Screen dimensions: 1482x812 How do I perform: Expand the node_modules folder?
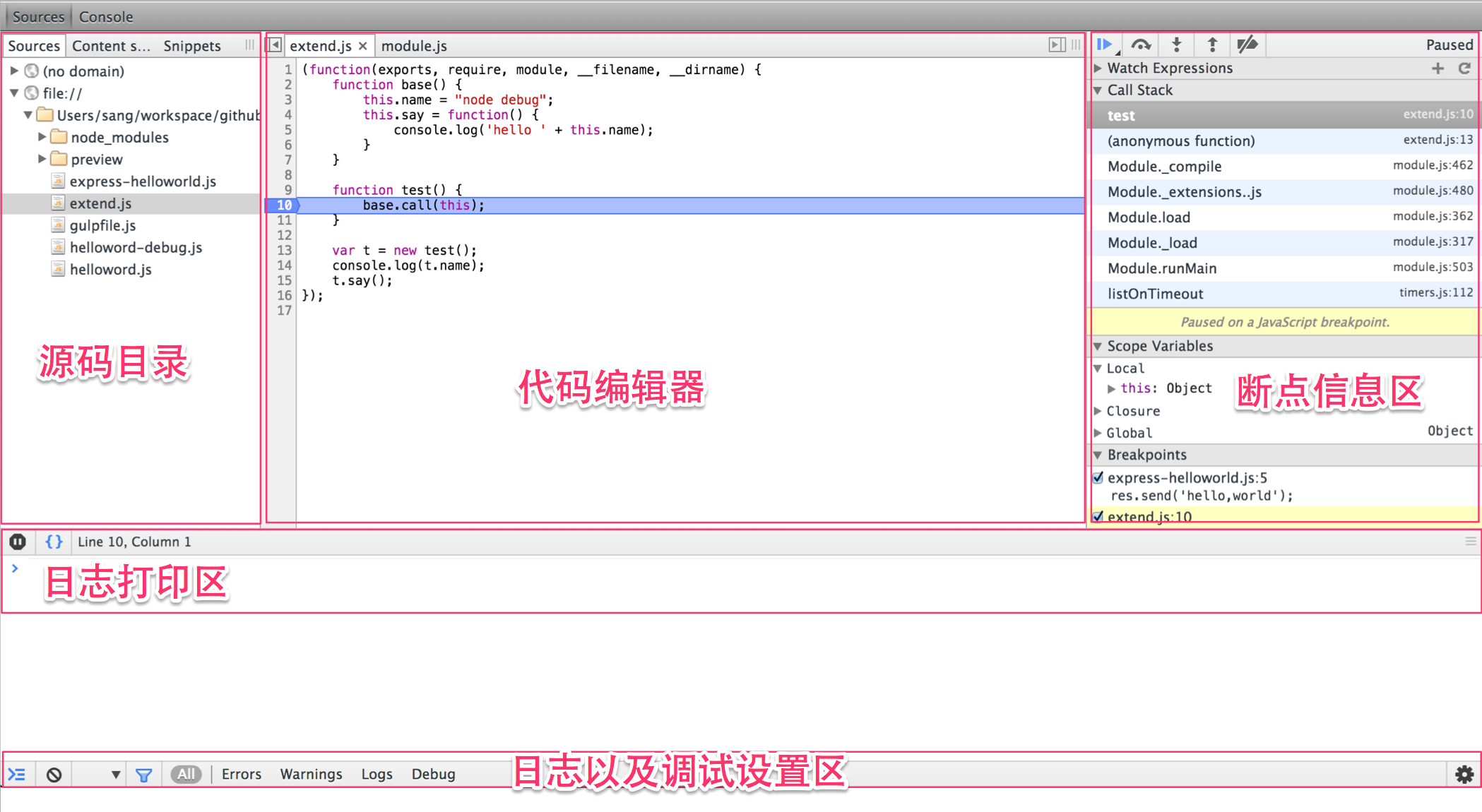click(x=42, y=137)
